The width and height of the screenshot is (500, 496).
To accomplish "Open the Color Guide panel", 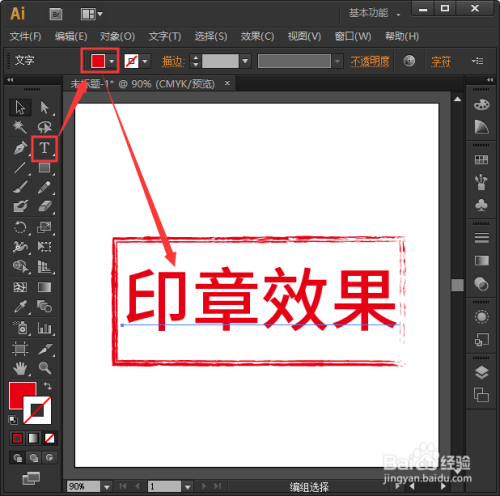I will click(x=481, y=127).
